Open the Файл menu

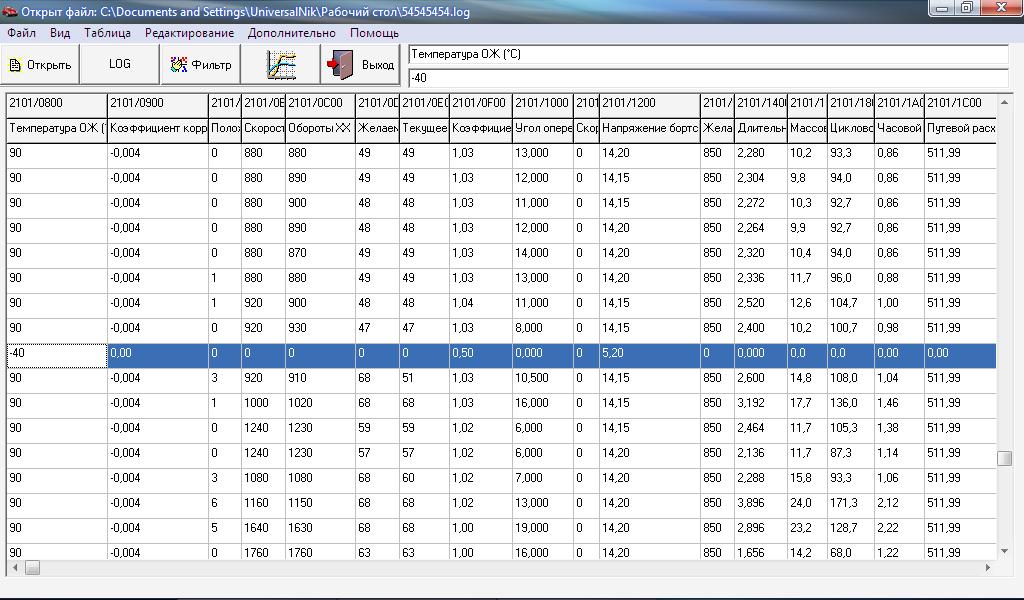[21, 33]
